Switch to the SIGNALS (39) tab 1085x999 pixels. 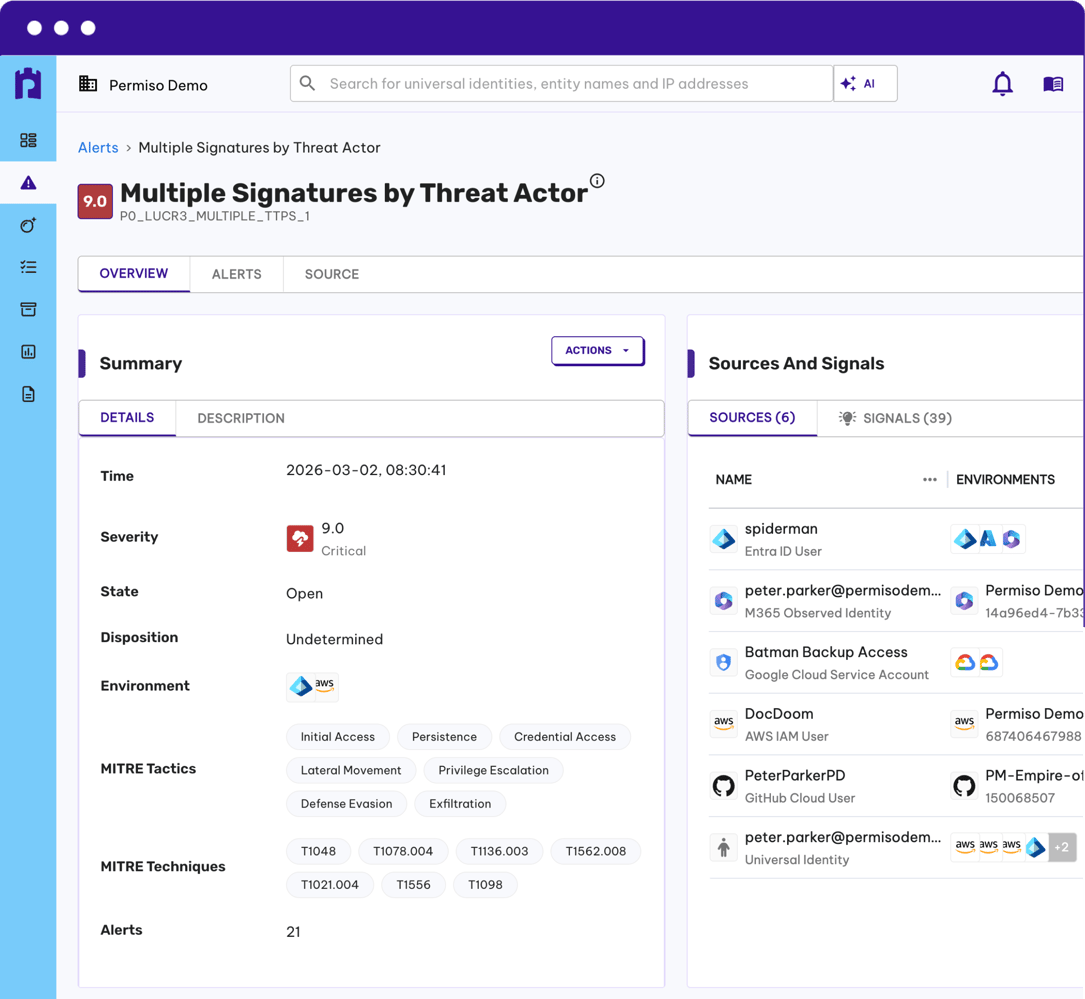click(x=908, y=418)
